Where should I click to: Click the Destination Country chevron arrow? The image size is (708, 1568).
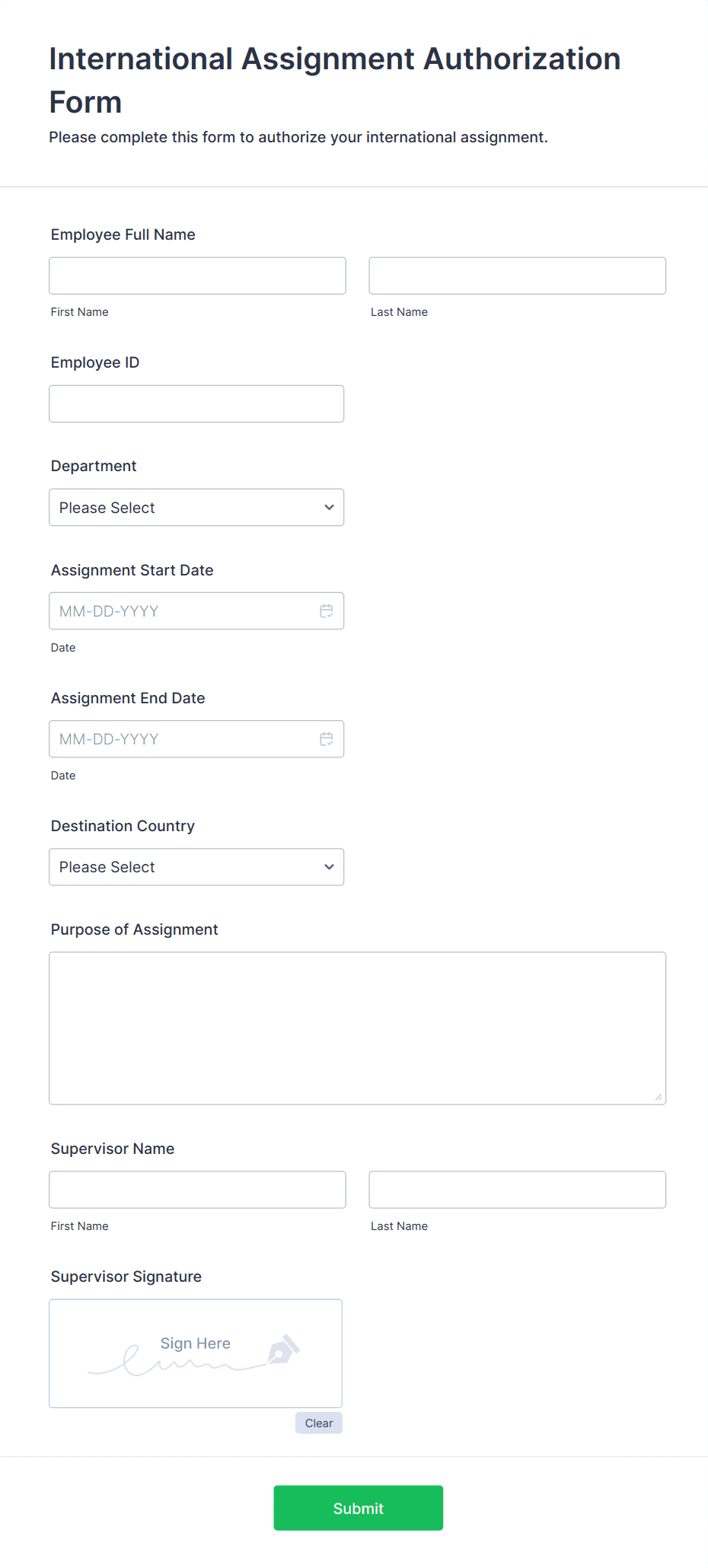click(x=329, y=867)
